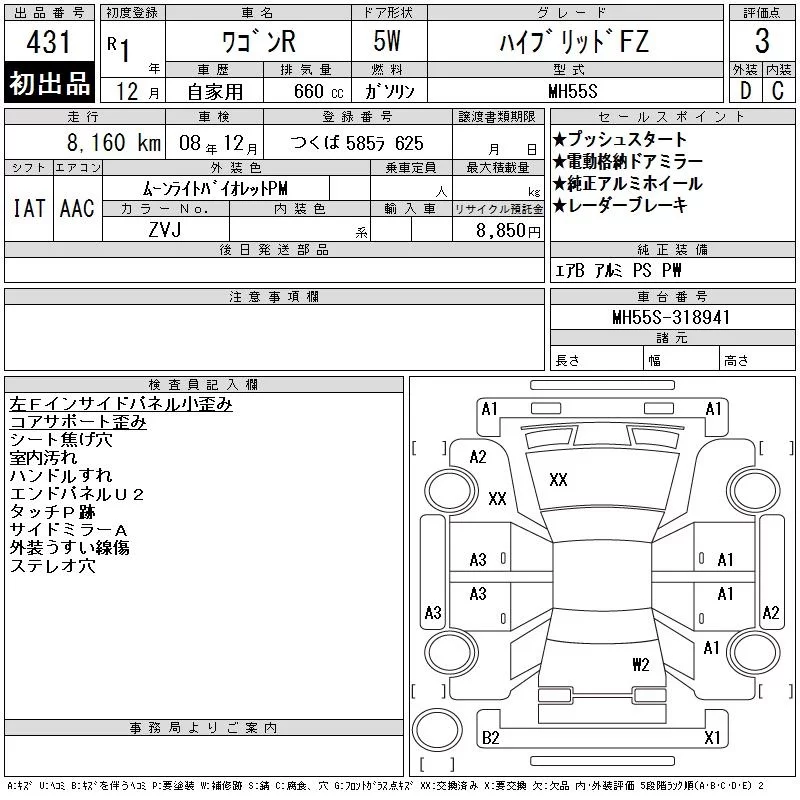The height and width of the screenshot is (800, 800).
Task: Click the sales point ★純正アルミホイール
Action: (x=627, y=183)
